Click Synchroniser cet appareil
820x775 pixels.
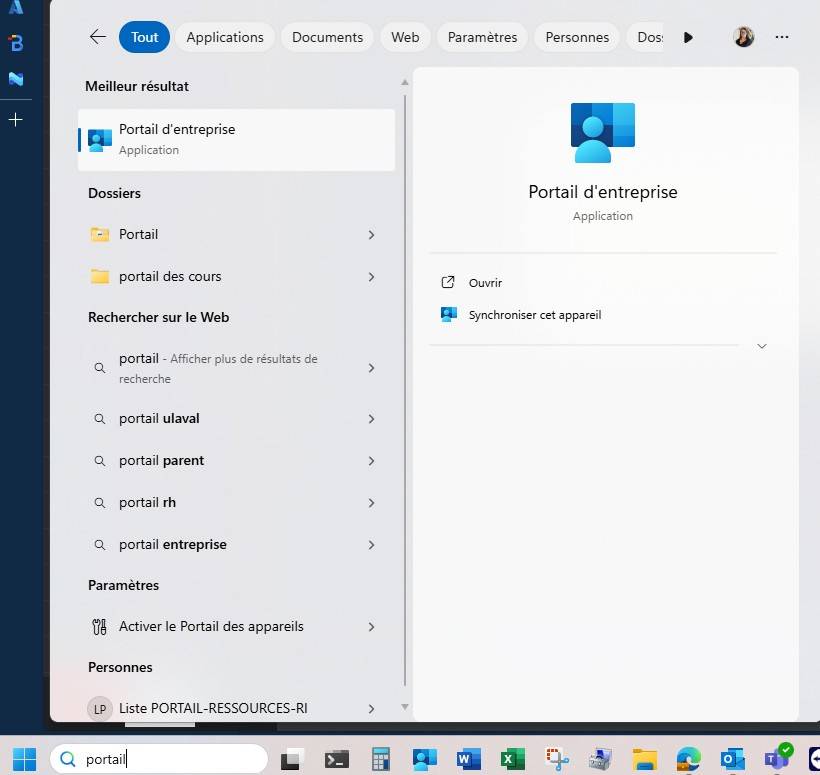[534, 315]
